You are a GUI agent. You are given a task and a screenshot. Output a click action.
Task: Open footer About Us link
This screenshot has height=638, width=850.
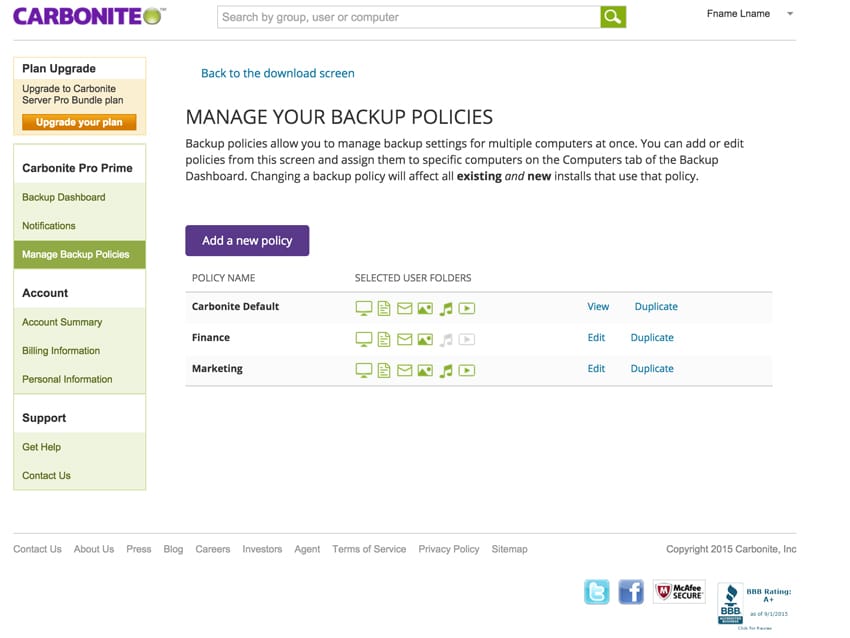[94, 549]
